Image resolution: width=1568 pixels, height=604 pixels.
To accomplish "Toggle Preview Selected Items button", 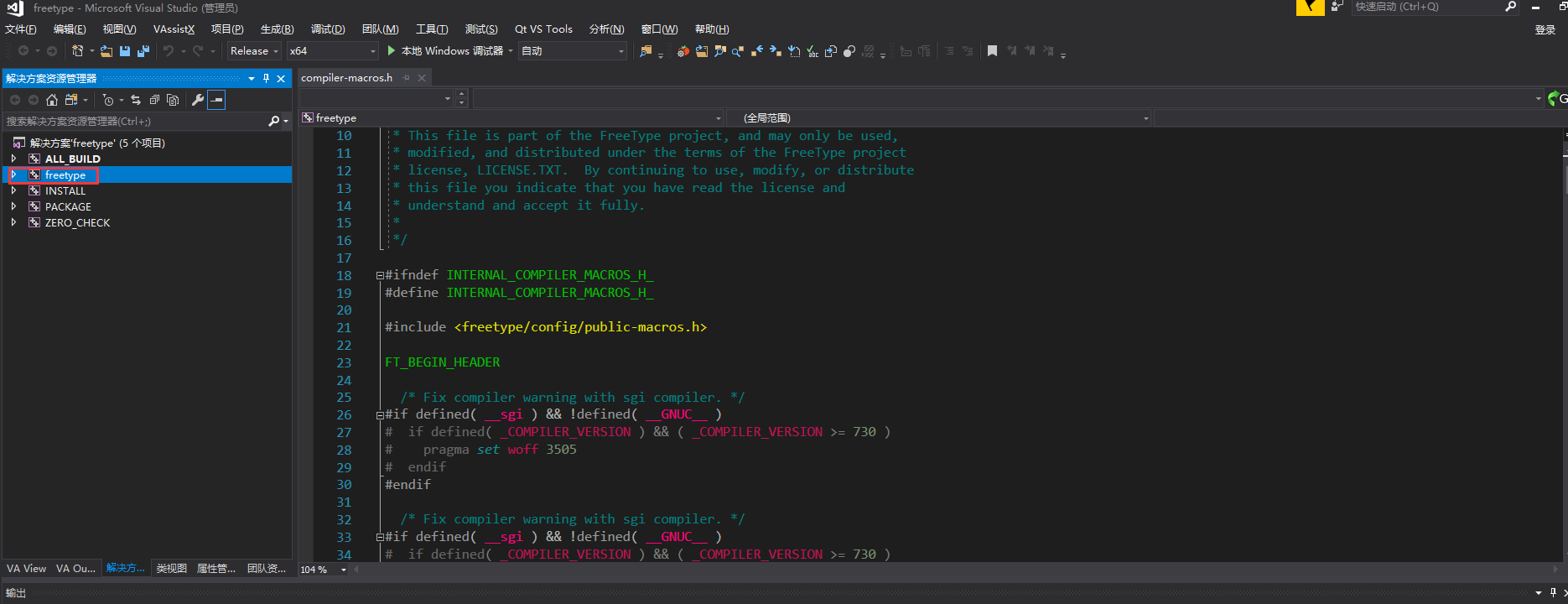I will coord(216,100).
